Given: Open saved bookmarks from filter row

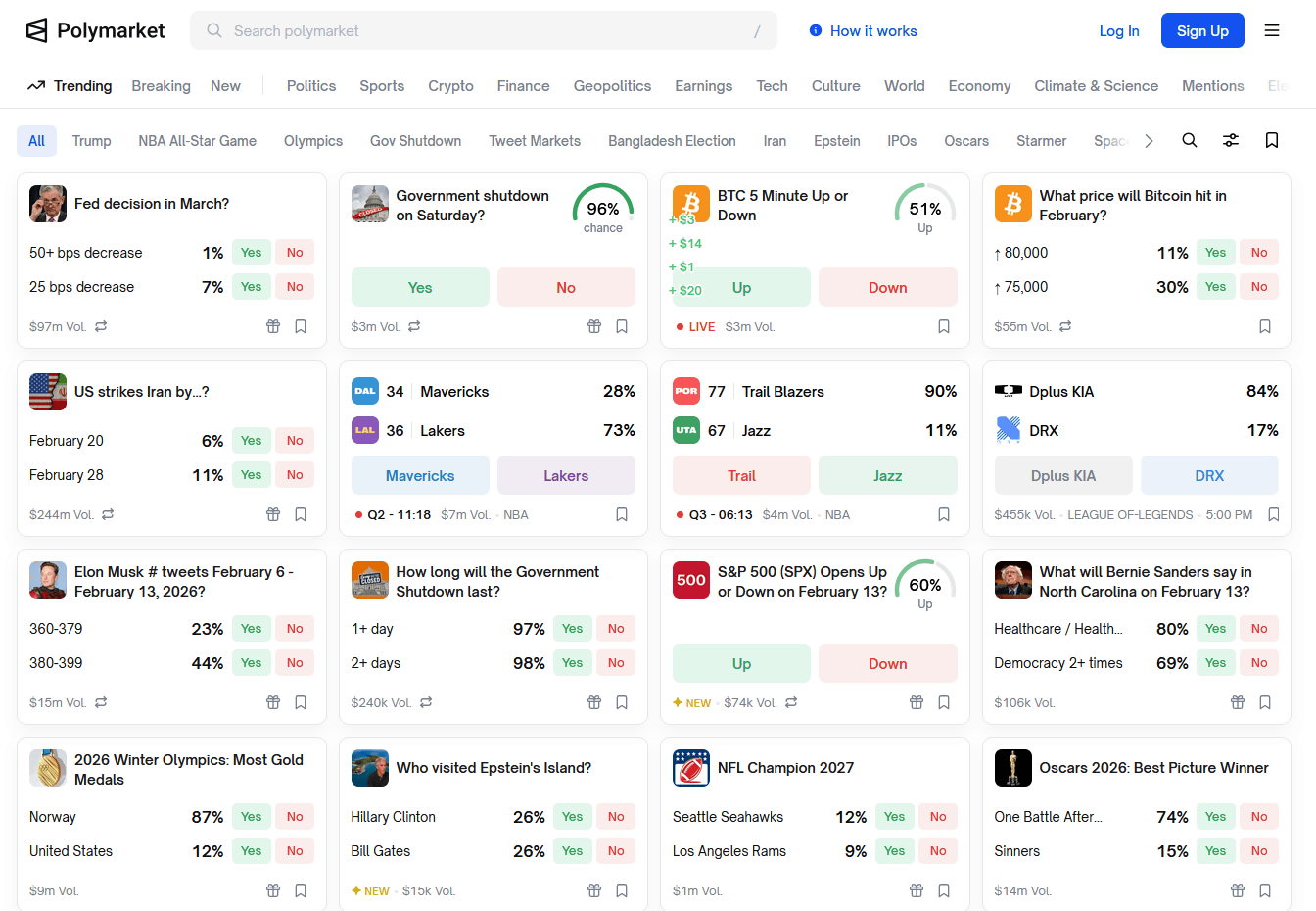Looking at the screenshot, I should click(1272, 141).
